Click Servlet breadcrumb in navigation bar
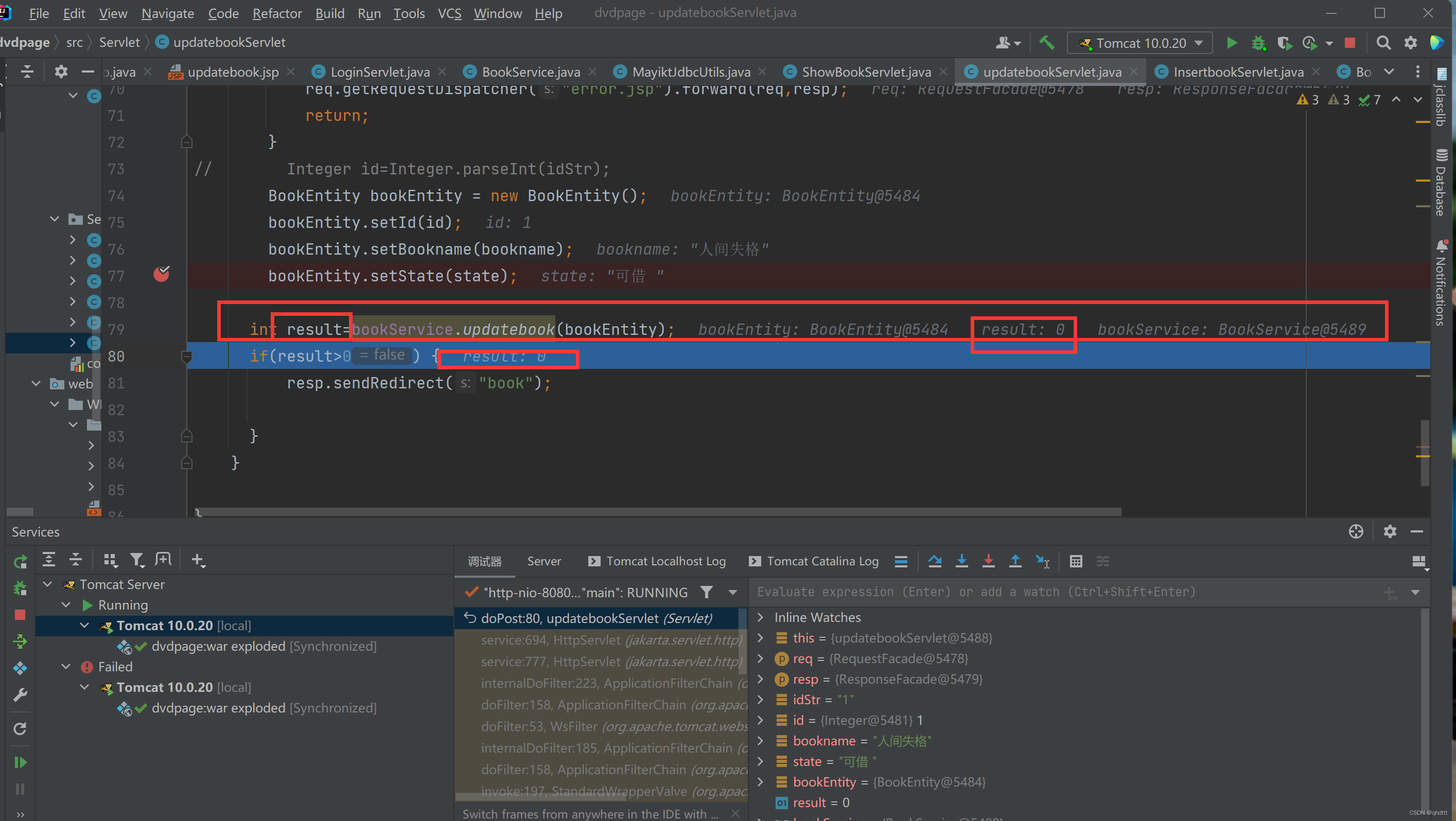Image resolution: width=1456 pixels, height=821 pixels. point(119,42)
